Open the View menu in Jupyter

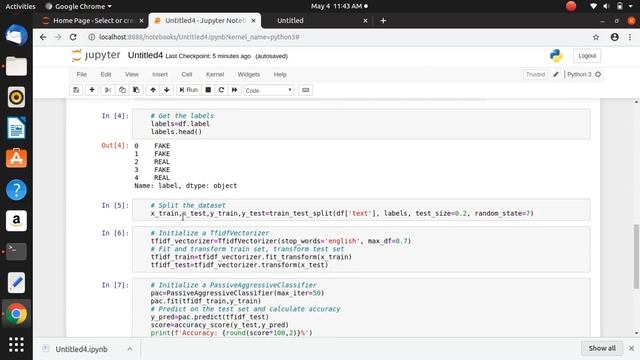131,74
